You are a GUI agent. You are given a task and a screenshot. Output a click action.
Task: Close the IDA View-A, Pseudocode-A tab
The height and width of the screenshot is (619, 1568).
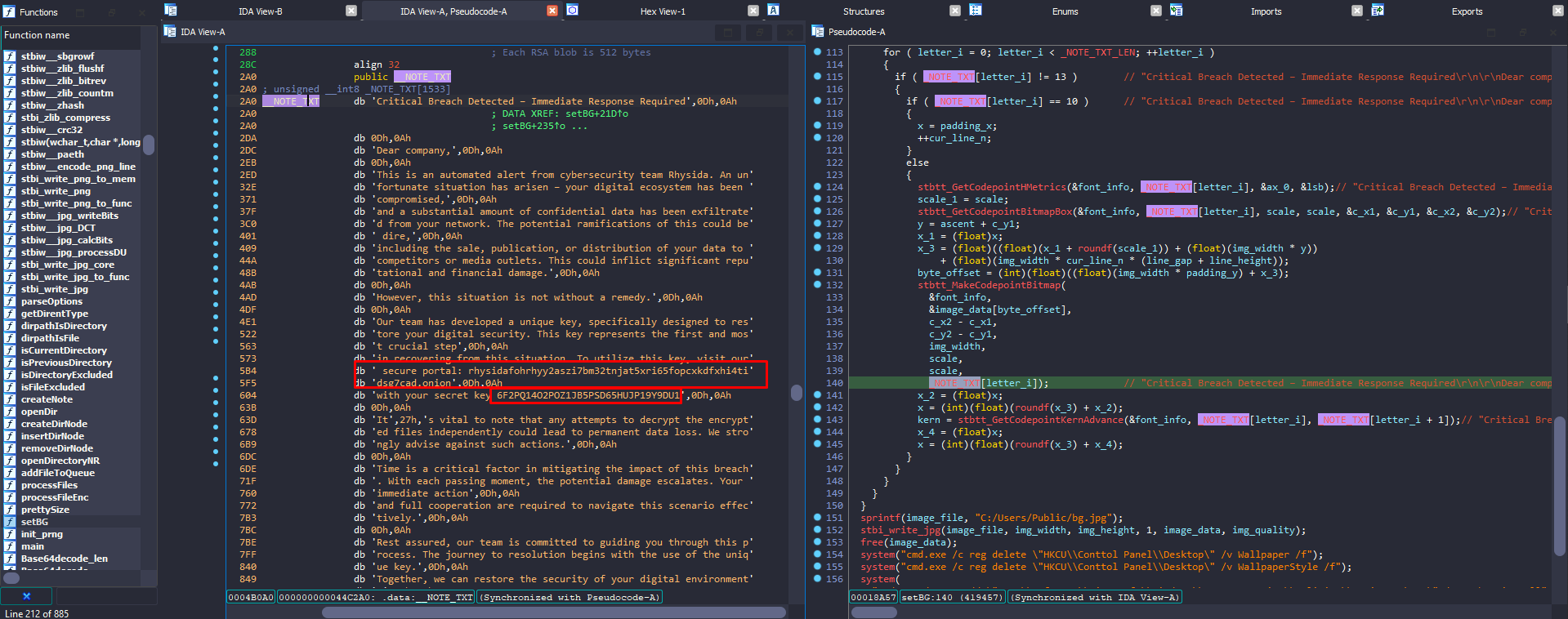[x=552, y=11]
